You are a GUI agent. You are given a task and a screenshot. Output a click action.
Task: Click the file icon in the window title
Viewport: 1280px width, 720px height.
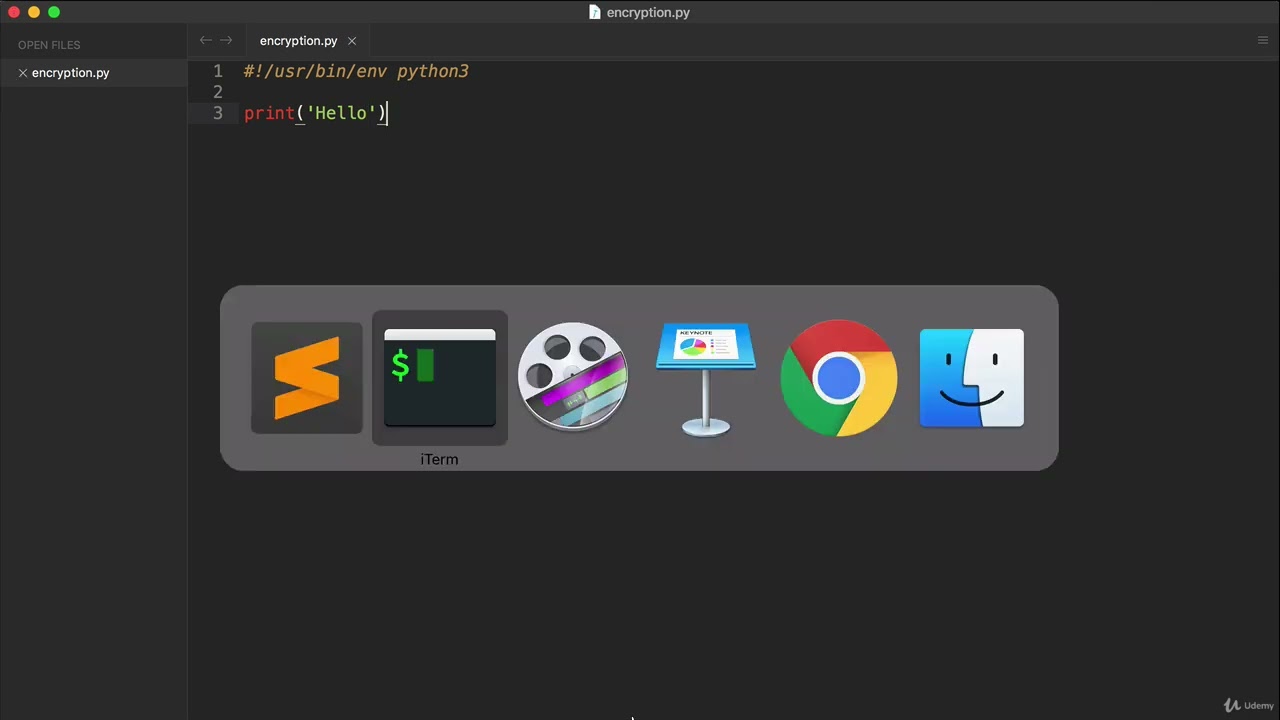tap(595, 12)
